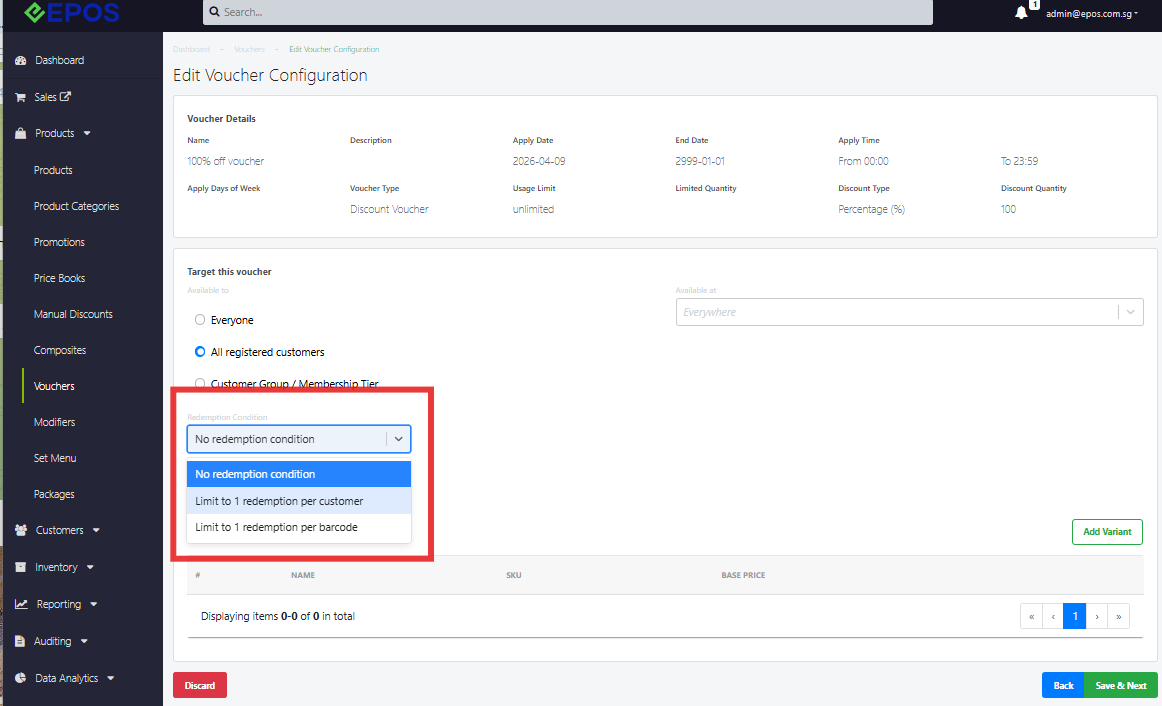
Task: Select the Everyone radio option
Action: 200,320
